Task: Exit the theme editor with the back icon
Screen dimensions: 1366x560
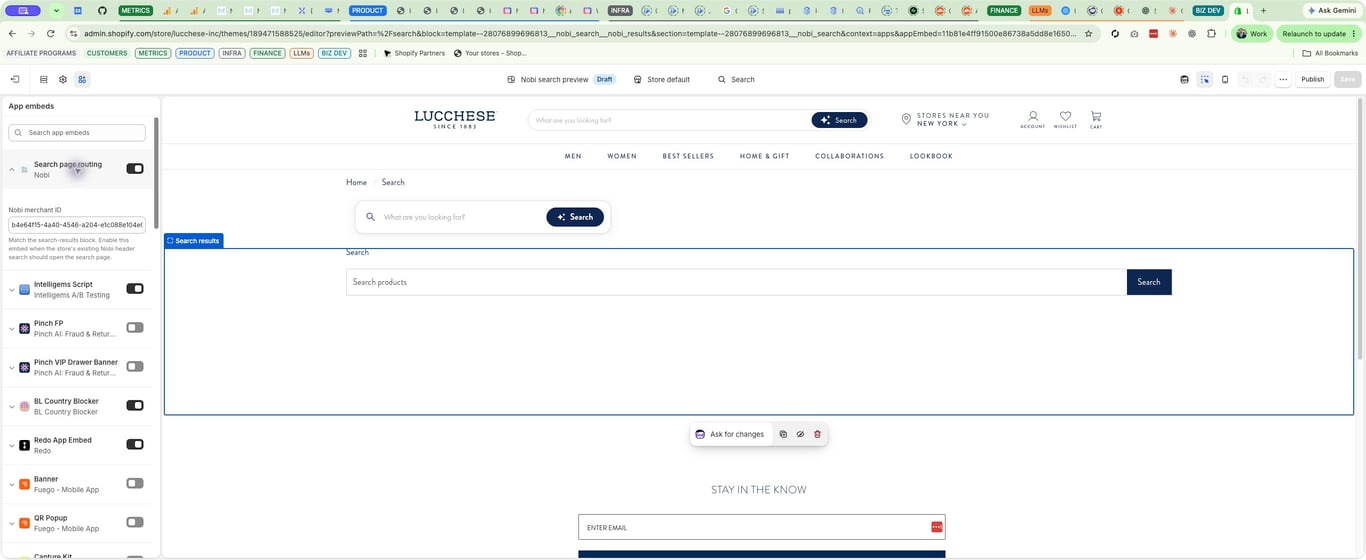Action: coord(15,79)
